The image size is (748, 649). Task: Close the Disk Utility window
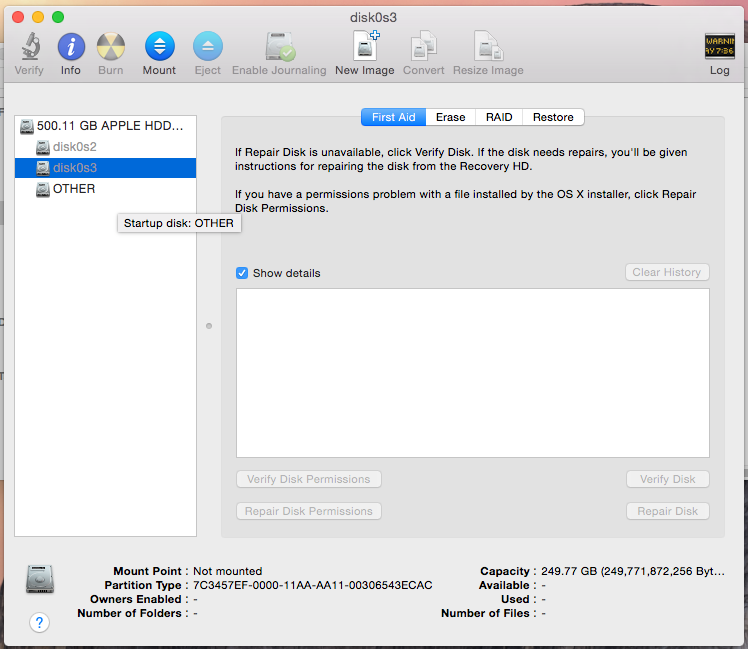point(18,17)
